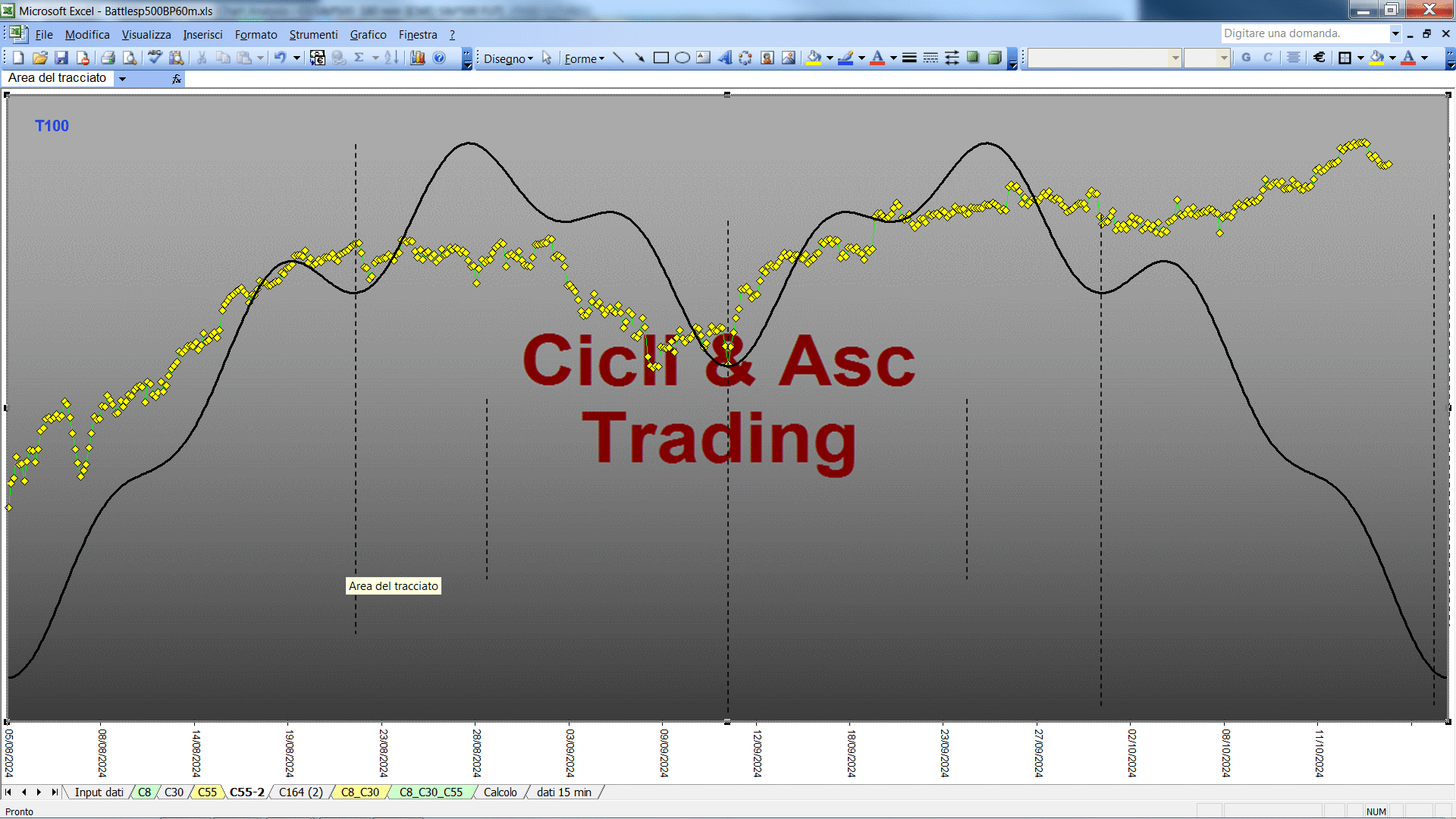Go to the first sheet tab button
The height and width of the screenshot is (819, 1456).
(8, 792)
